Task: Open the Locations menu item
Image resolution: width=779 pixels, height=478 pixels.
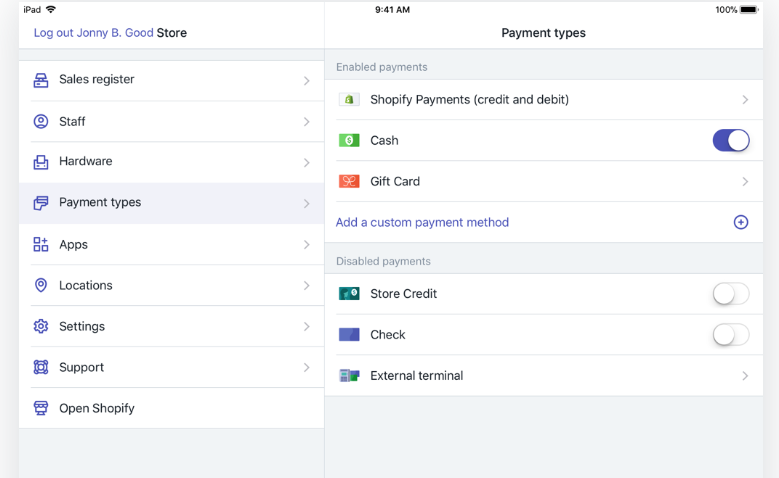Action: pos(171,285)
